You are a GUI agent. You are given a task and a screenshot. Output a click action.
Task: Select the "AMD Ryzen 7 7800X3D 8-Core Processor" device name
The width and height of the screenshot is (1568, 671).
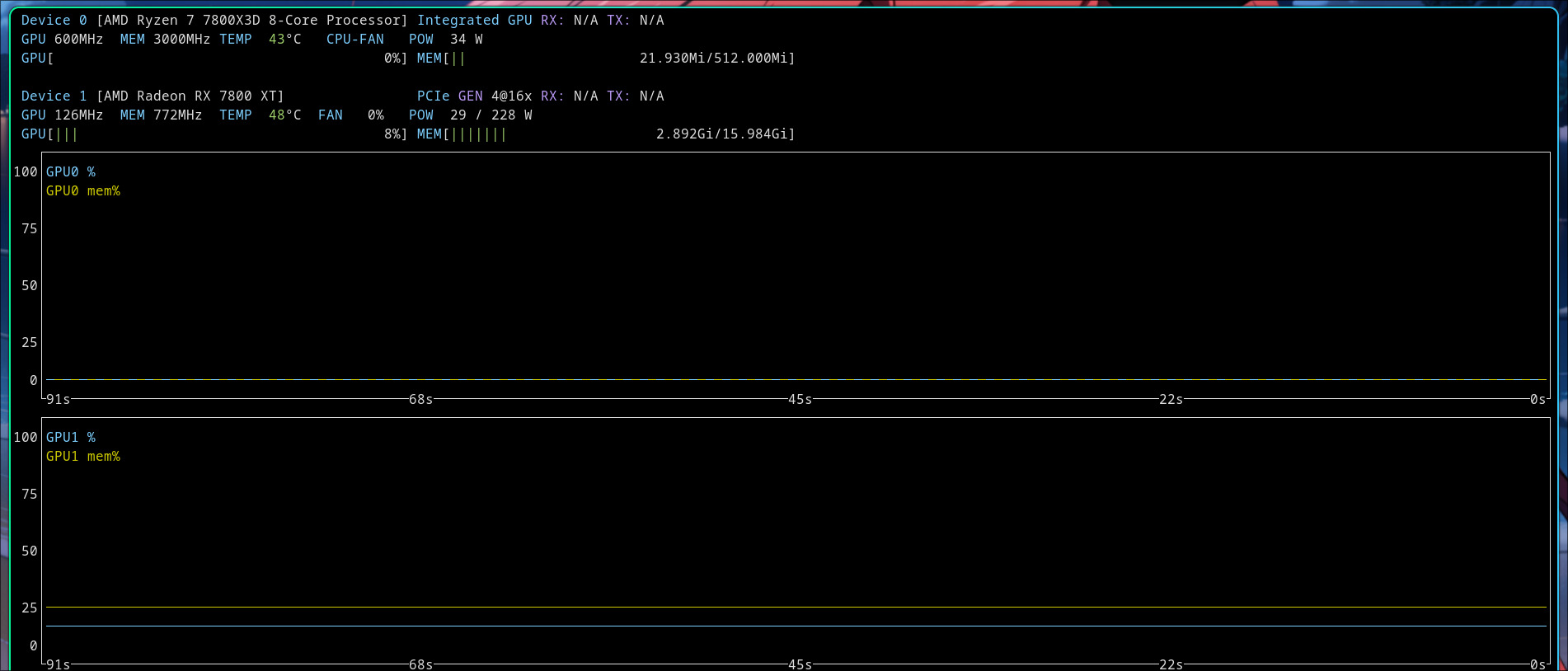tap(251, 20)
